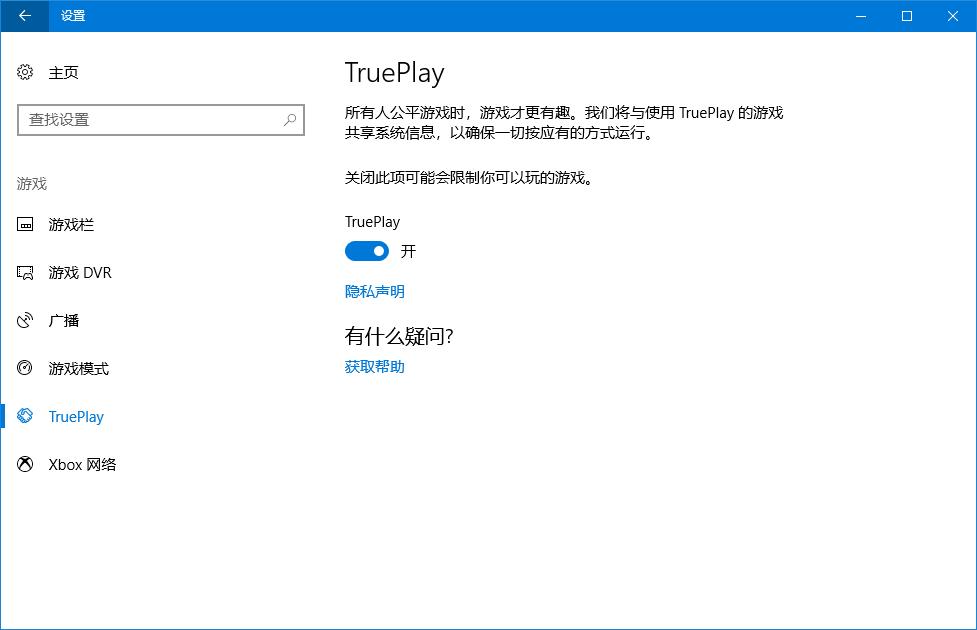This screenshot has width=977, height=630.
Task: Select the 主页 label
Action: pos(64,73)
